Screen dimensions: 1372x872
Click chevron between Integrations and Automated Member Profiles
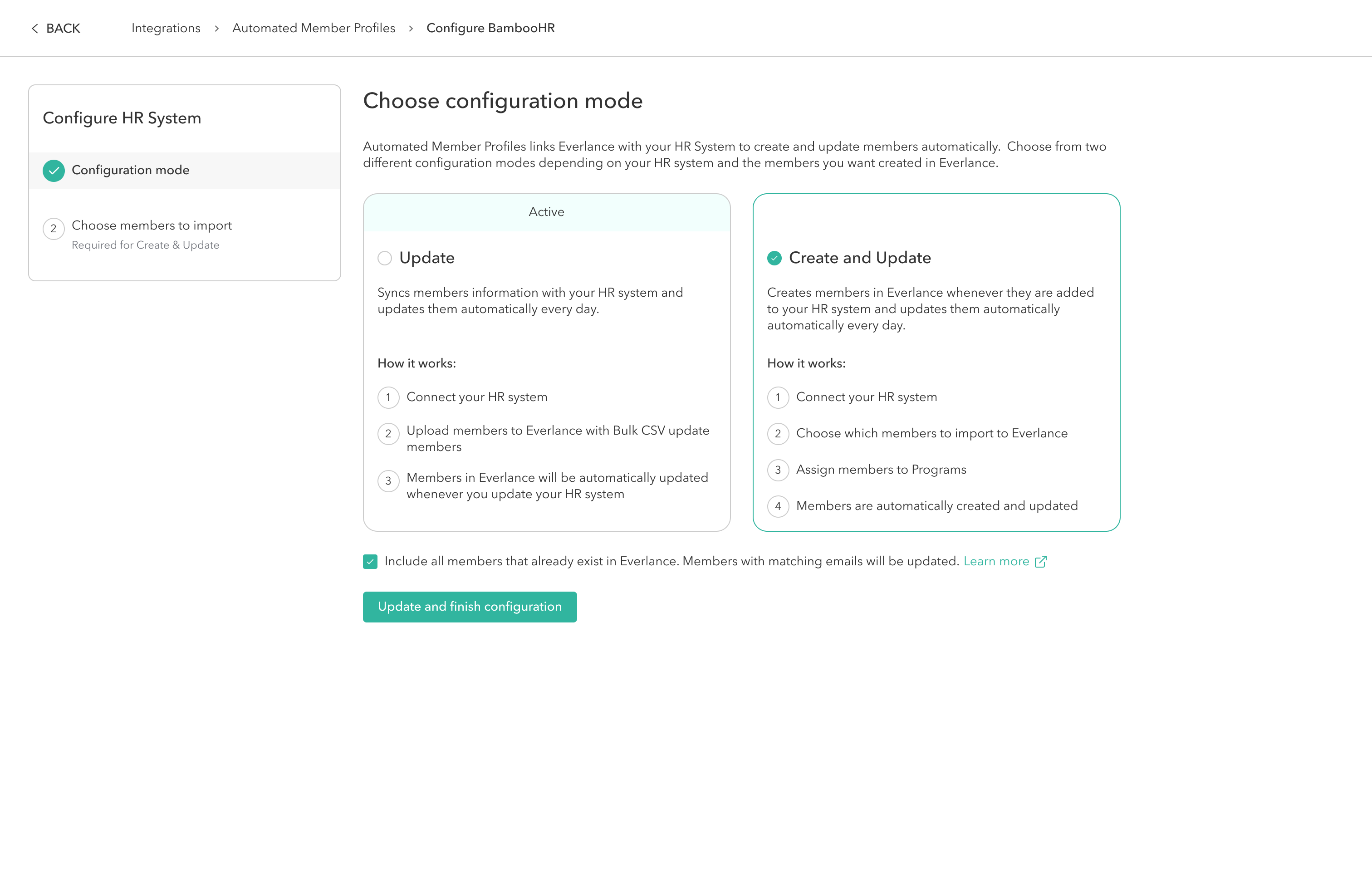(x=216, y=29)
